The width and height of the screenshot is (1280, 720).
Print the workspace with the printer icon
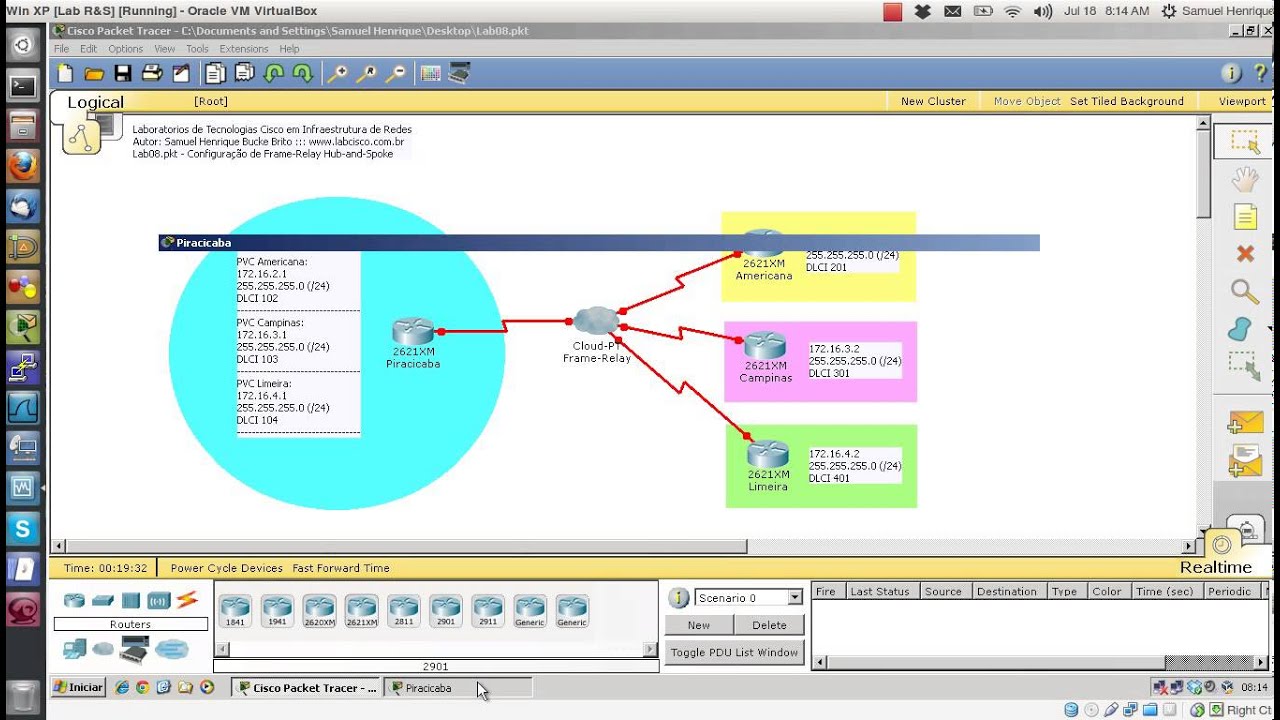tap(152, 73)
